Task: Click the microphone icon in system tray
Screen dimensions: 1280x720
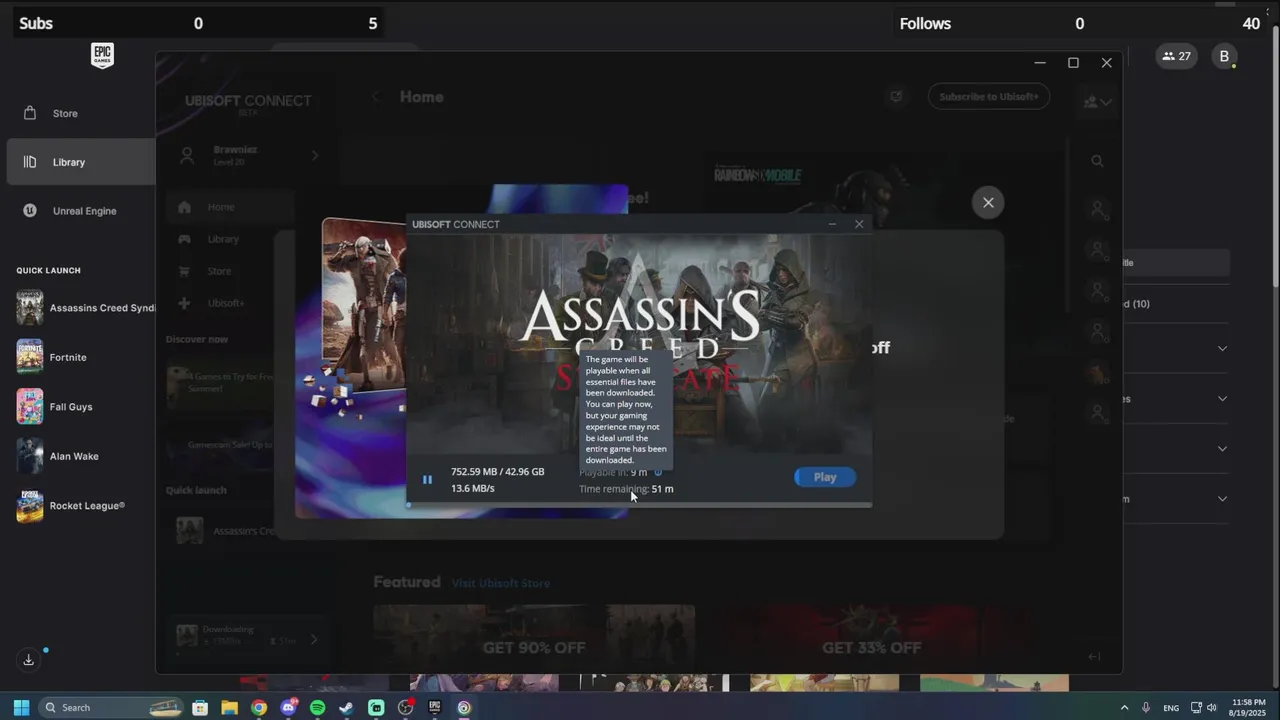Action: tap(1146, 707)
